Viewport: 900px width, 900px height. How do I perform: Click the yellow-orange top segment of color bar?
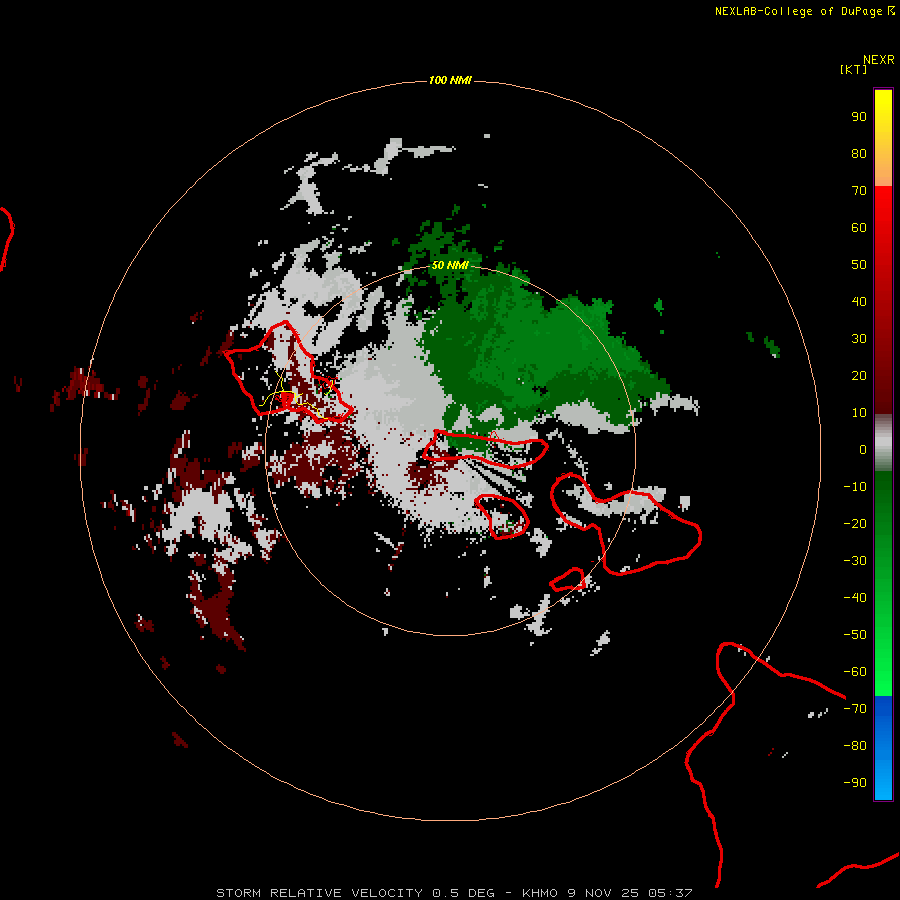coord(883,138)
